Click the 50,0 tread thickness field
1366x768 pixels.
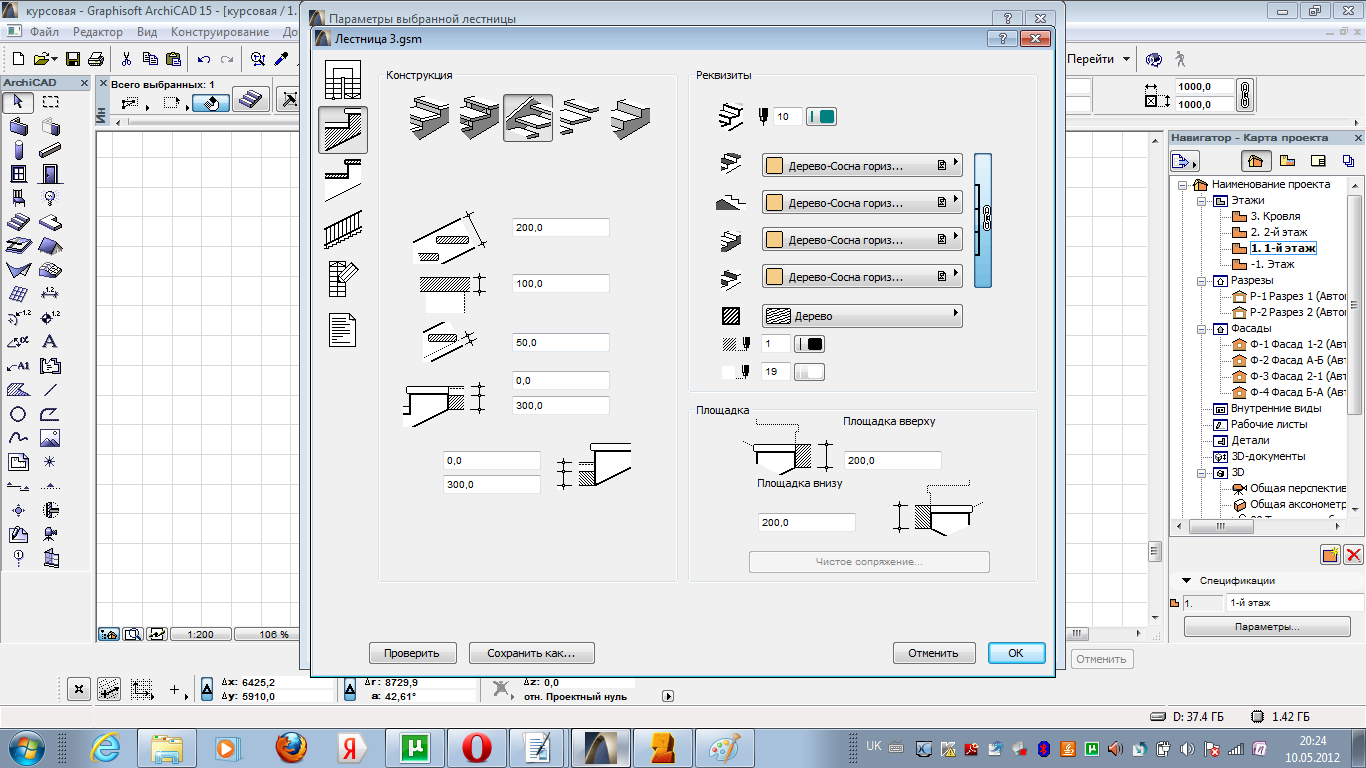[561, 343]
